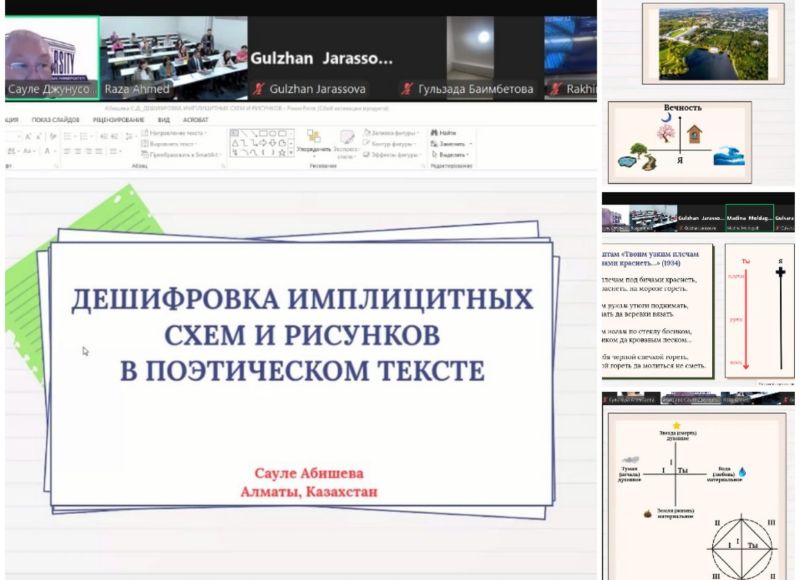Select Гульзада Баимбетова participant video tile
This screenshot has width=800, height=580.
pos(468,50)
